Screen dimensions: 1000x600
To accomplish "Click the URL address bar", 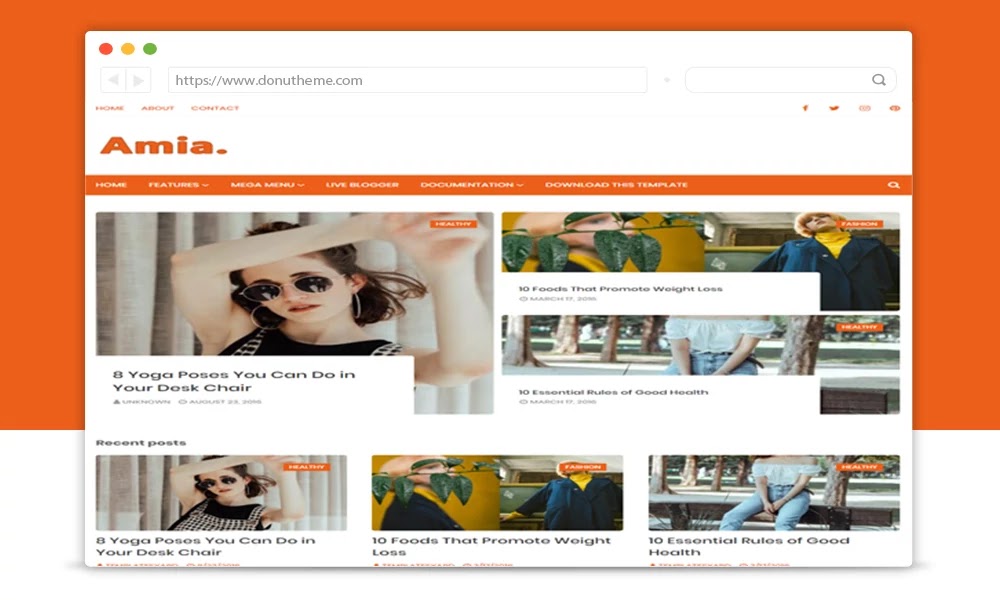I will point(408,80).
